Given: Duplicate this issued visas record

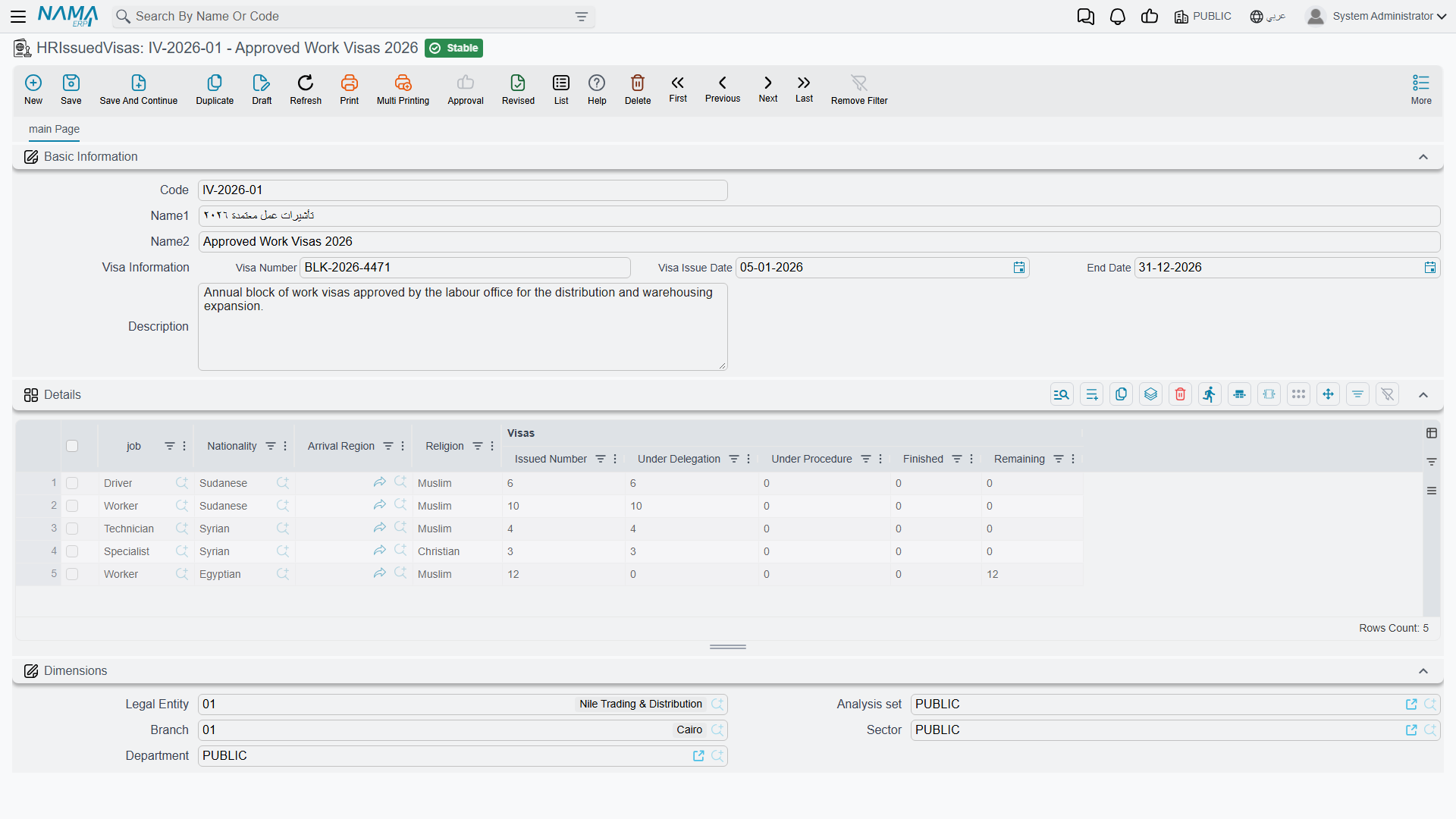Looking at the screenshot, I should click(x=215, y=89).
